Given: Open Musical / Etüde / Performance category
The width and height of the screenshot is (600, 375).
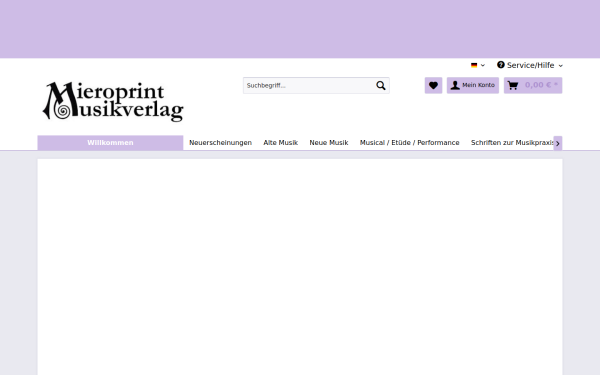Looking at the screenshot, I should click(x=409, y=143).
